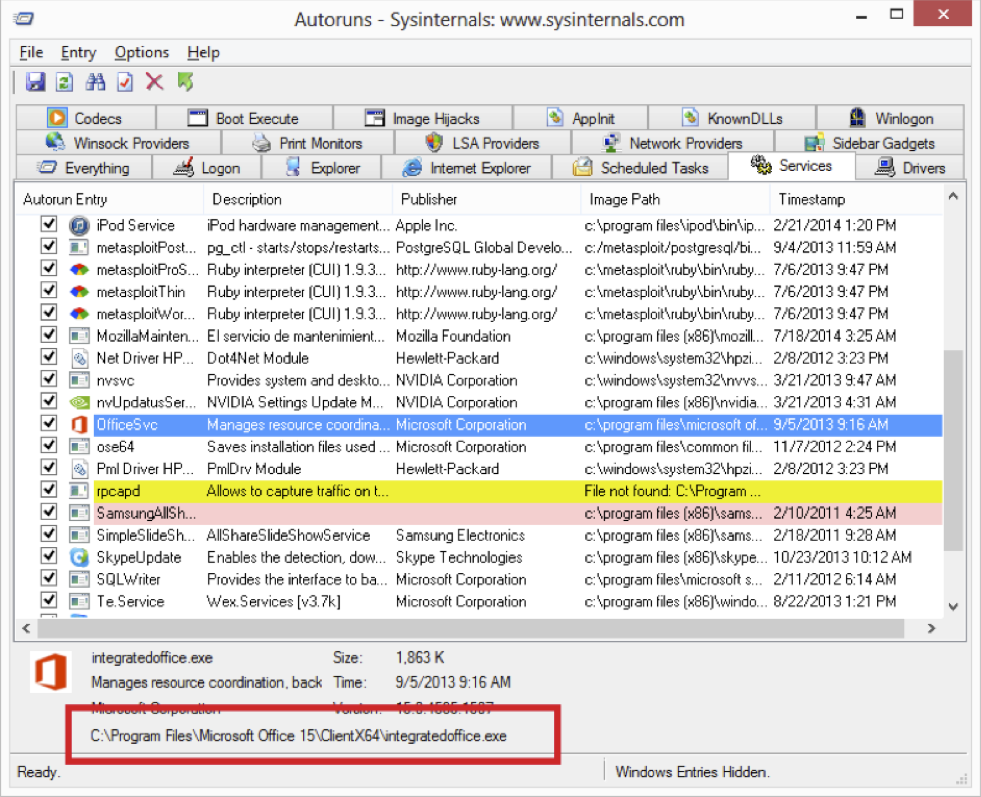Toggle the SkypeUpdate entry checkbox

click(49, 556)
